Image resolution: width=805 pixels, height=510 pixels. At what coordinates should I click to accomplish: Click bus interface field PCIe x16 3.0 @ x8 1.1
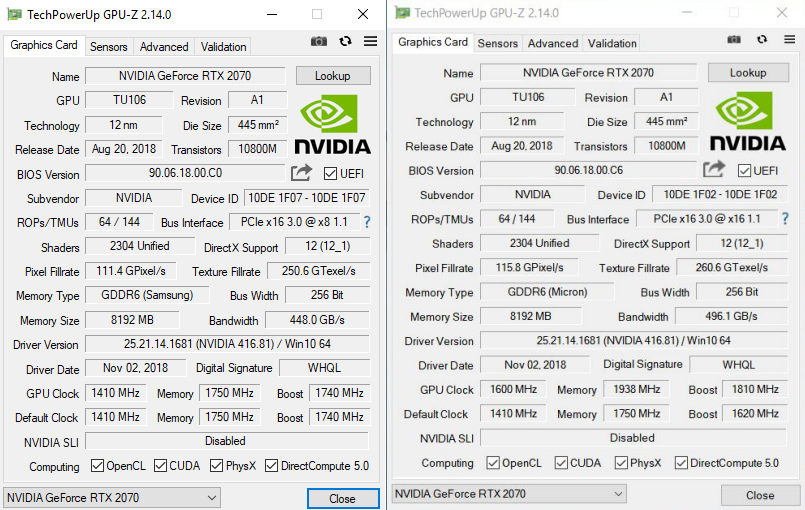[294, 222]
